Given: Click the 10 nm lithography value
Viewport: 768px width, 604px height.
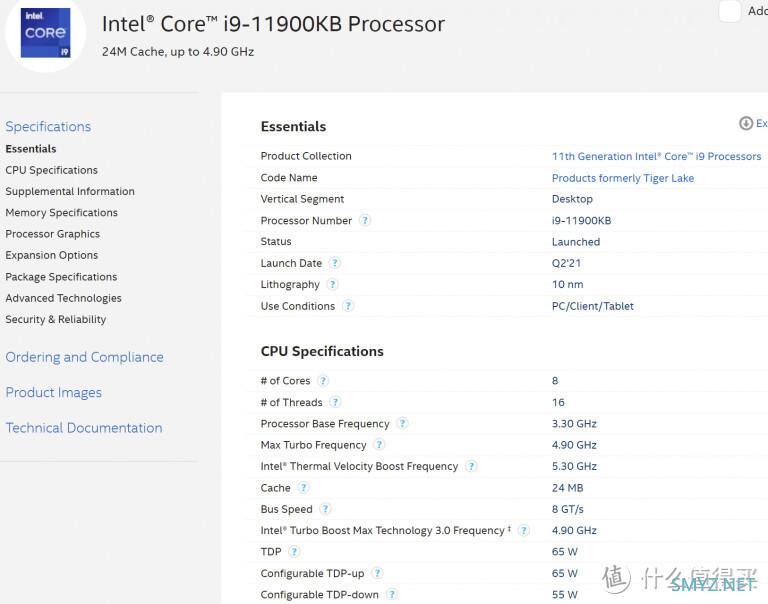Looking at the screenshot, I should (568, 284).
